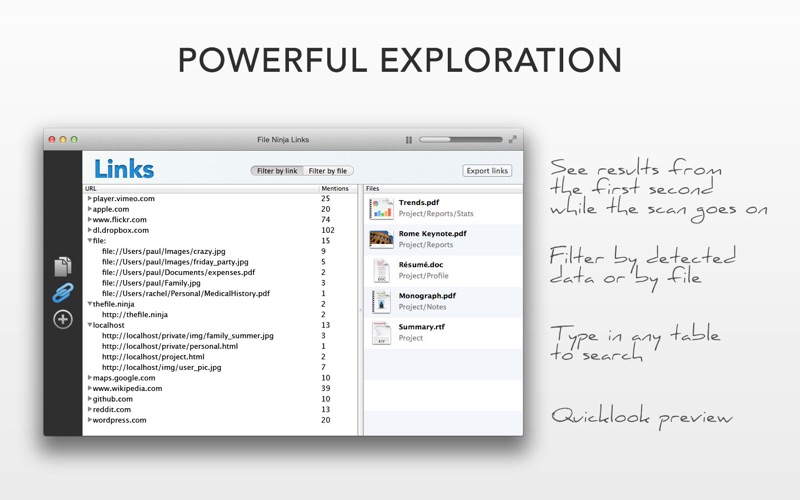Sort by the Mentions column header
The width and height of the screenshot is (800, 500).
(x=335, y=188)
